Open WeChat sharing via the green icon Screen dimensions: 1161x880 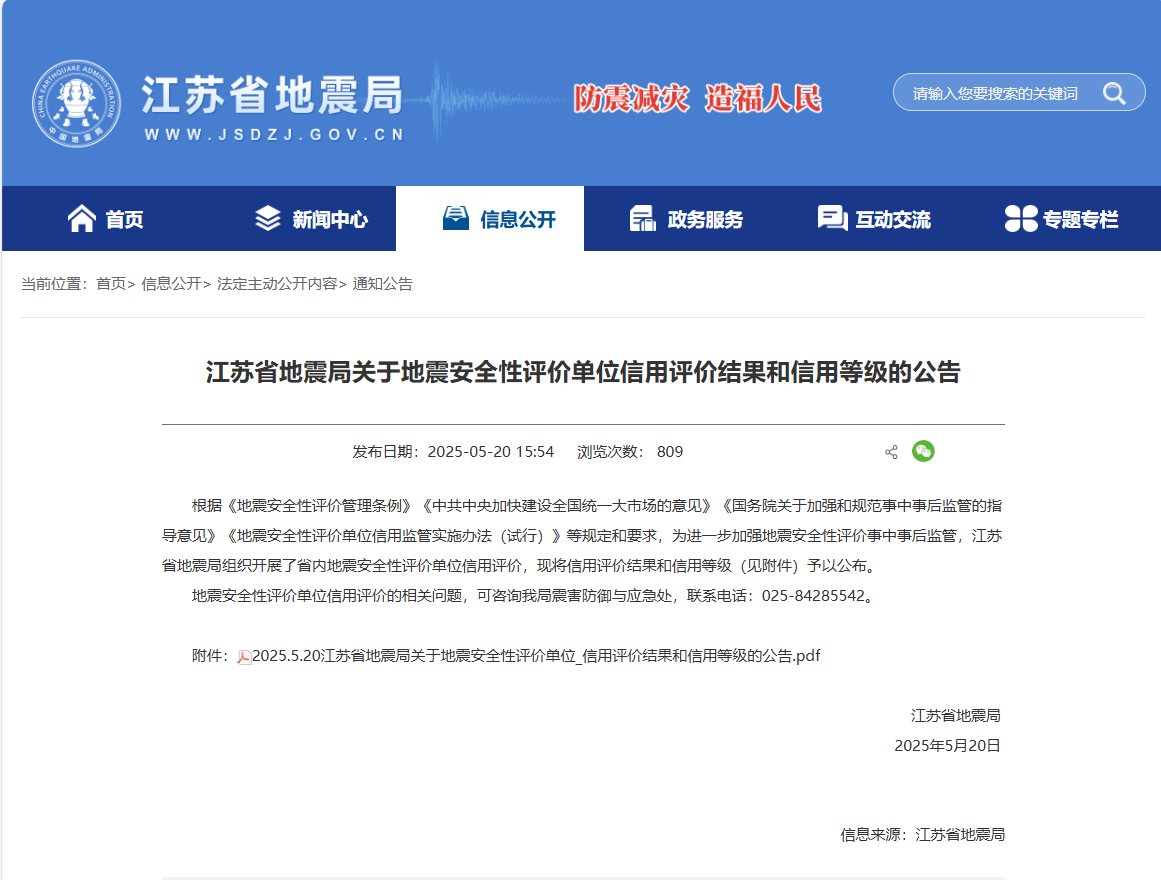click(x=924, y=451)
